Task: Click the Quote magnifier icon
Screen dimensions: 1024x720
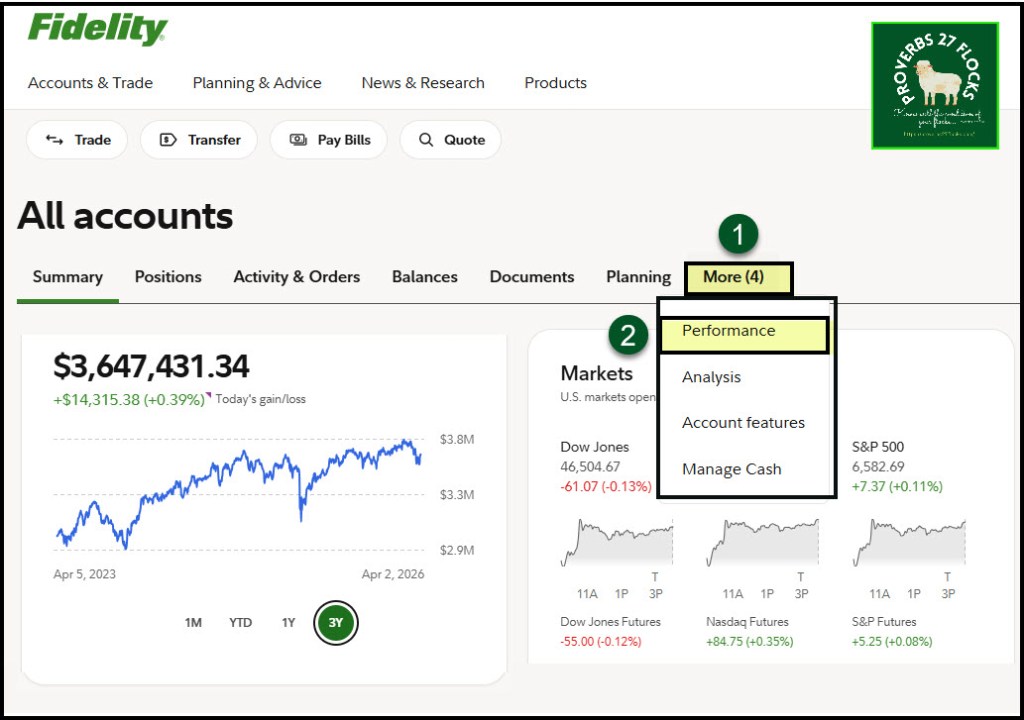Action: tap(426, 140)
